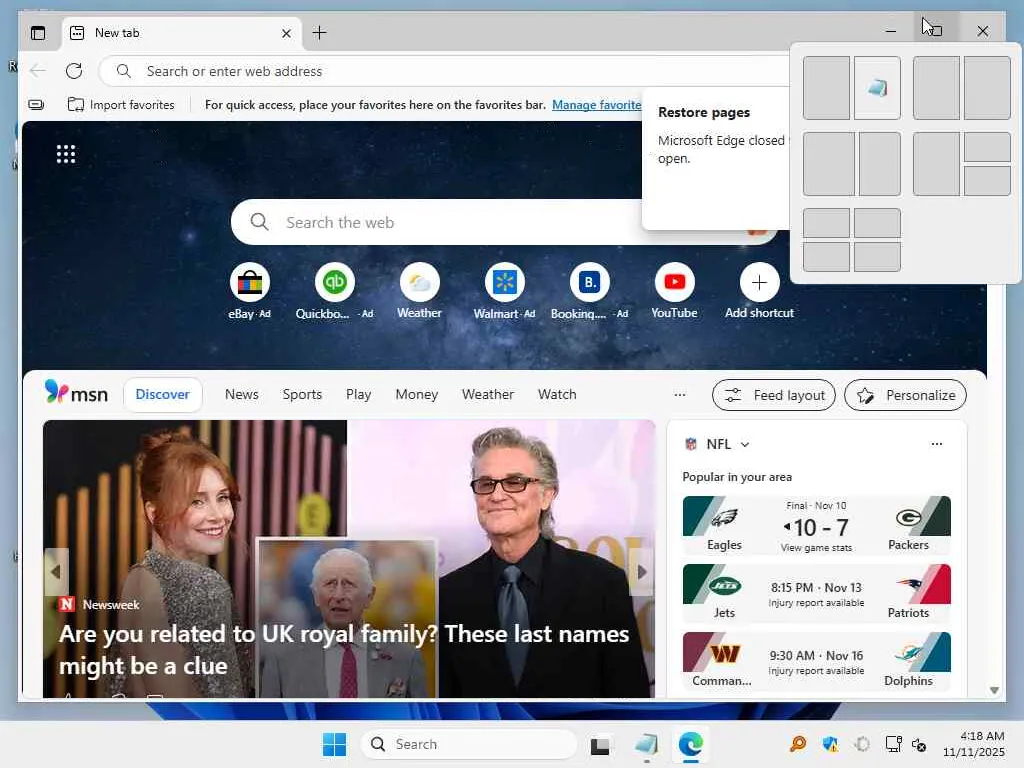Switch to the Weather feed tab
This screenshot has height=768, width=1024.
[488, 394]
